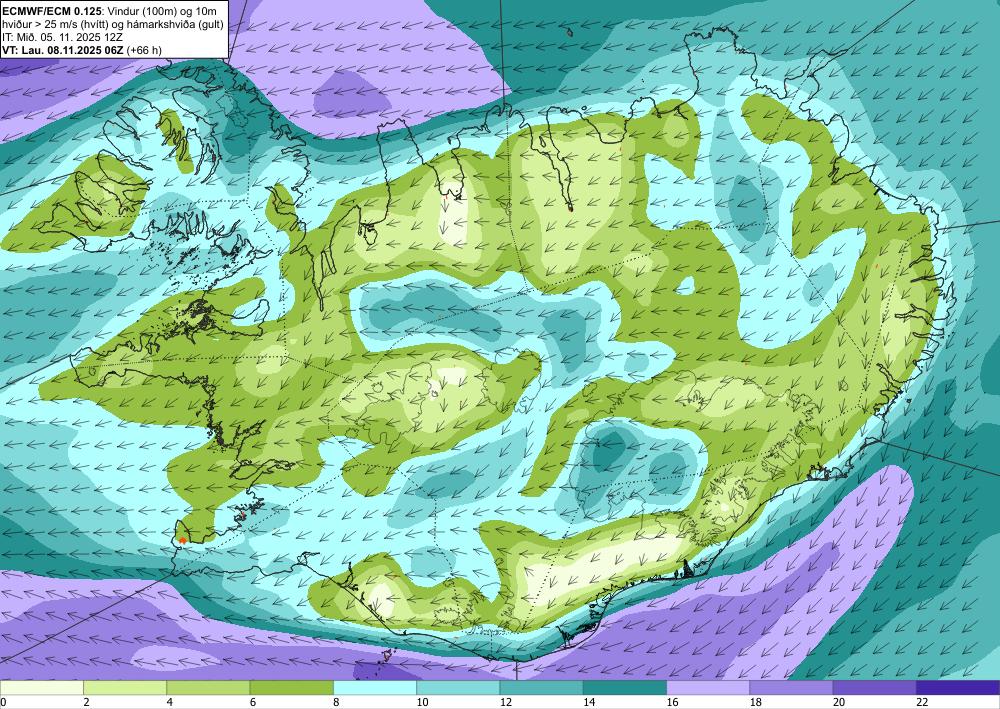The width and height of the screenshot is (1000, 709).
Task: Click the pale cream 0–2 m/s legend swatch
Action: tap(41, 688)
